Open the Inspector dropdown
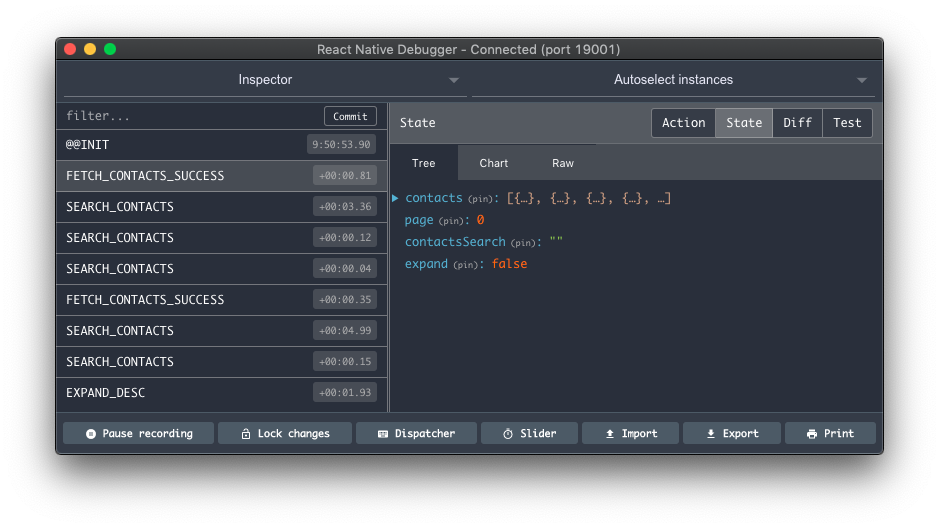 point(265,80)
